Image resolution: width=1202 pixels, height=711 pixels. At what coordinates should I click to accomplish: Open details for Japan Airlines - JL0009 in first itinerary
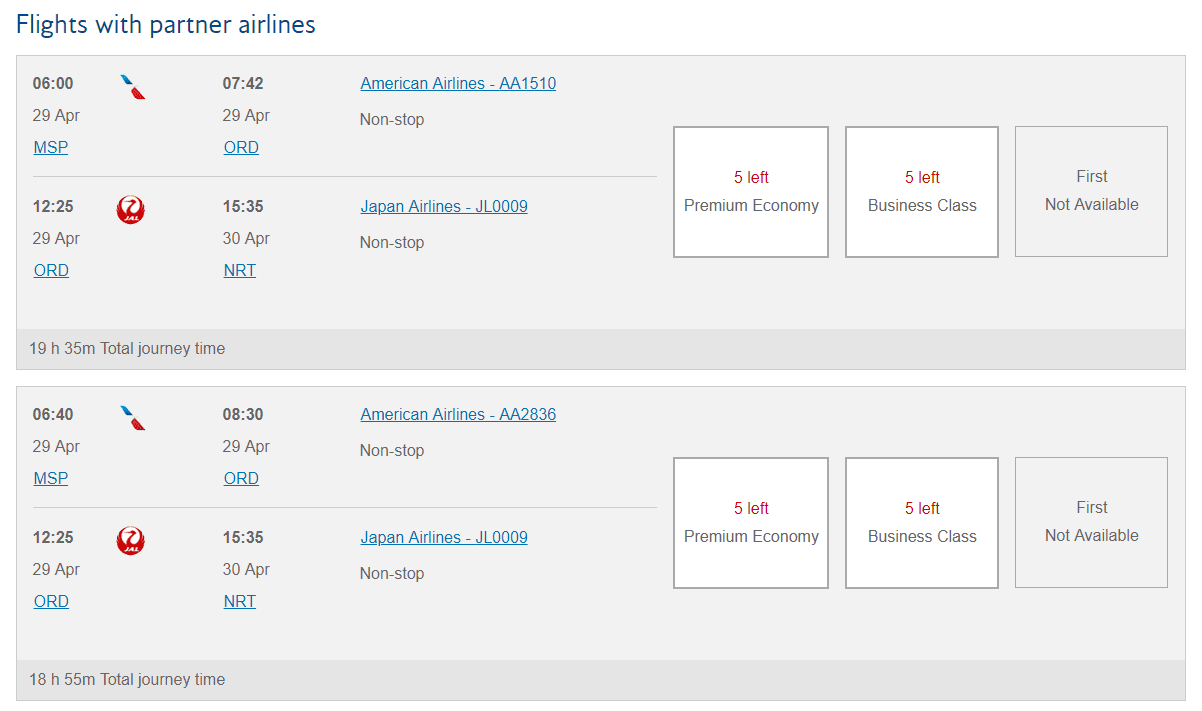coord(443,206)
